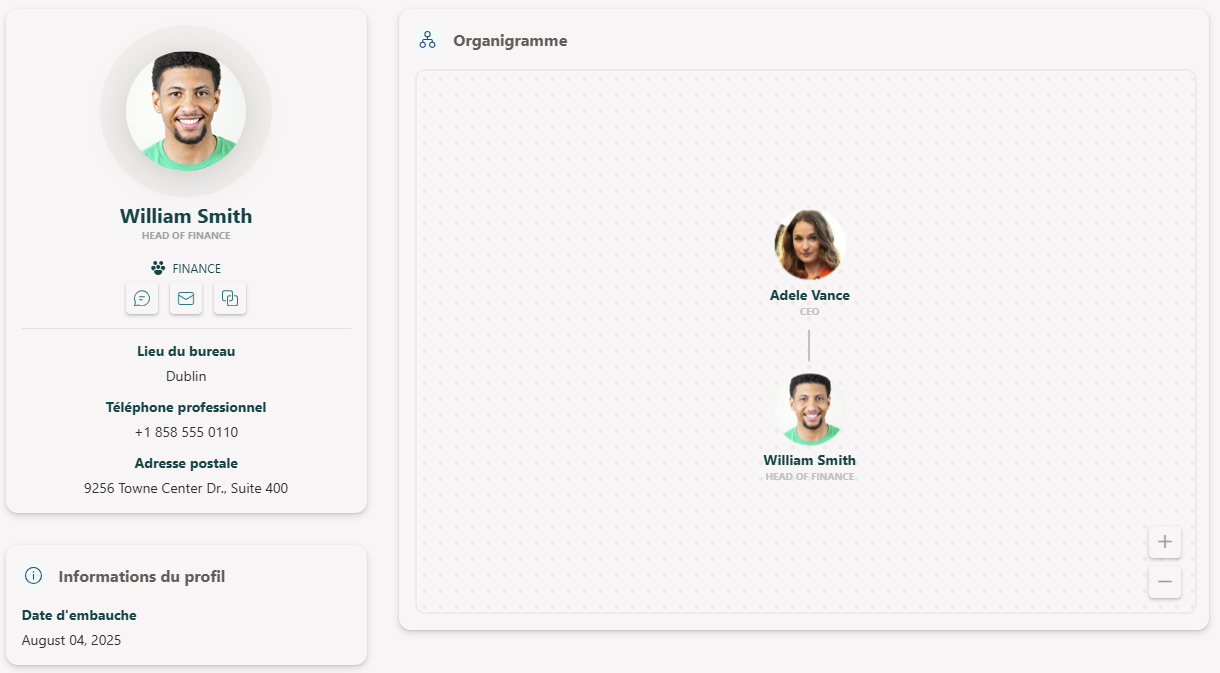The width and height of the screenshot is (1220, 673).
Task: Click the Informations du profil heading
Action: (142, 577)
